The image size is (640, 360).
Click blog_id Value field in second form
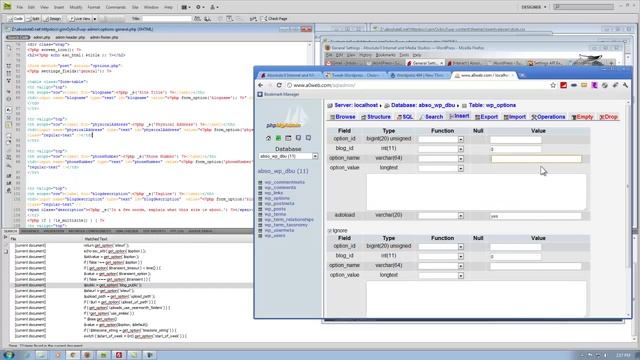pos(516,256)
